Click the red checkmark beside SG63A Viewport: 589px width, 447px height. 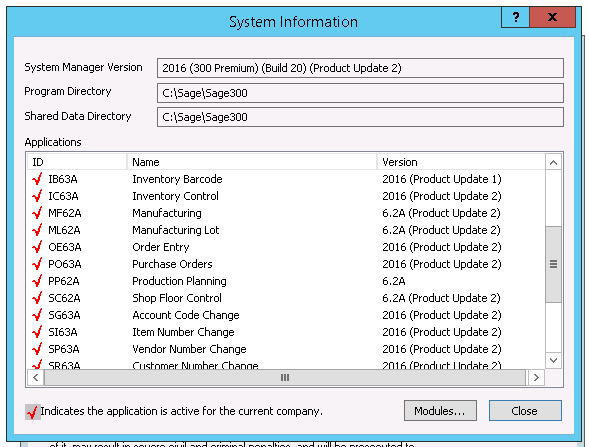coord(37,315)
